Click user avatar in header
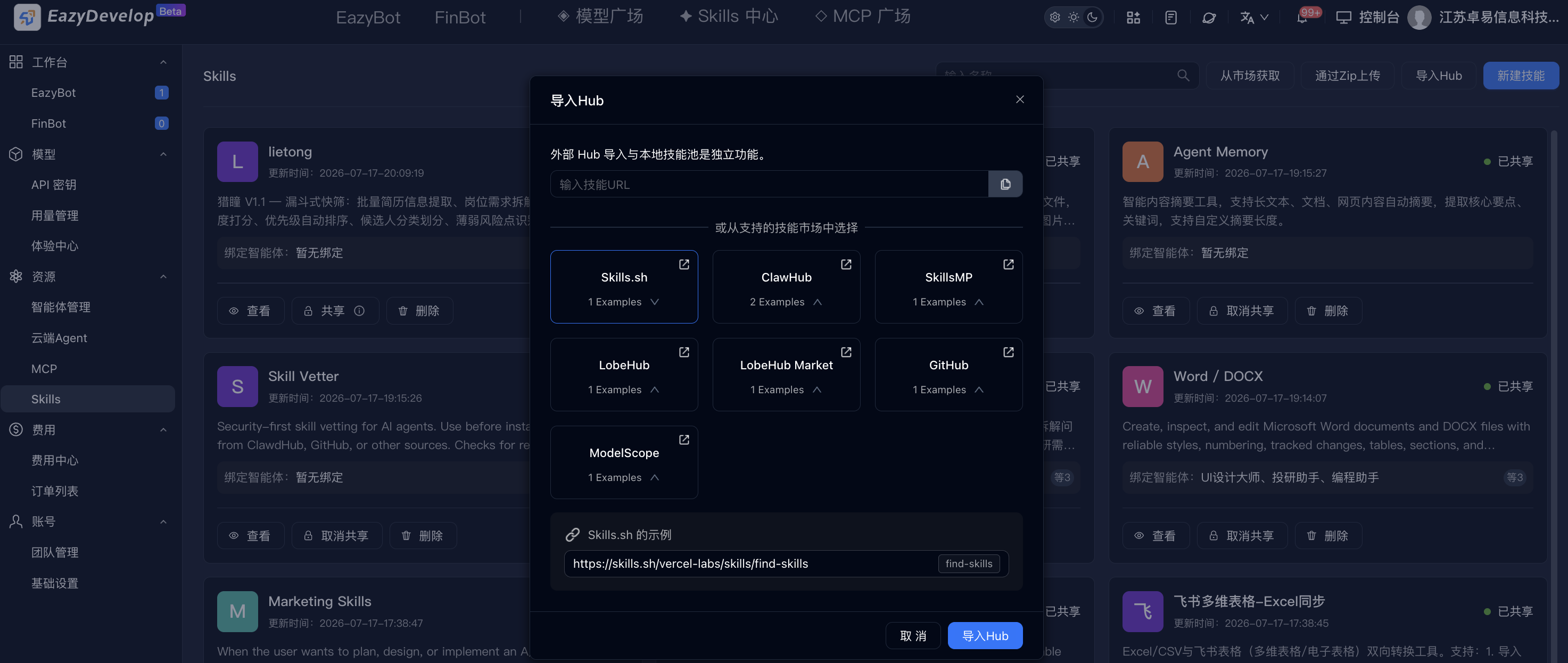 click(x=1419, y=17)
